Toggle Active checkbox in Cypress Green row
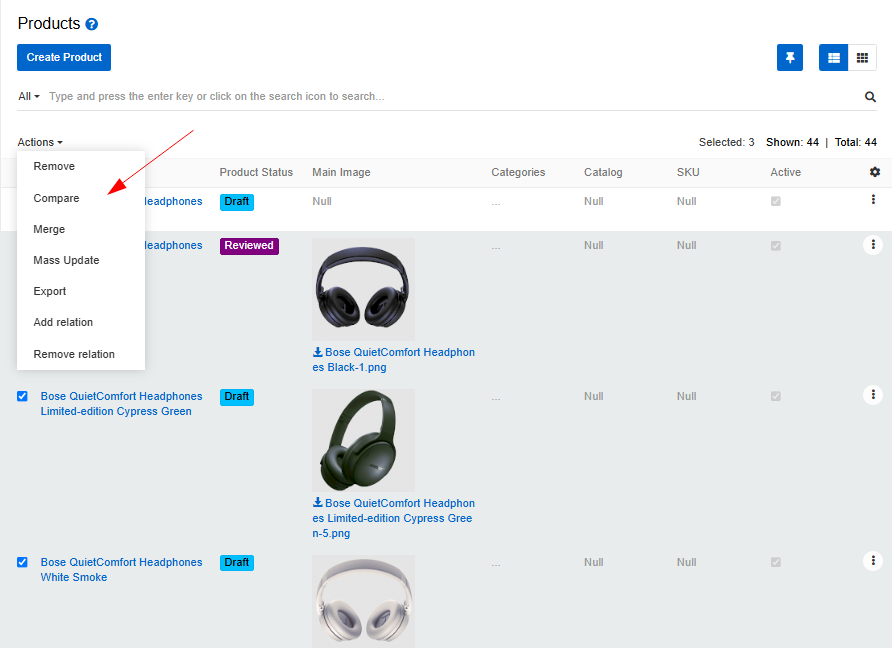892x648 pixels. coord(775,396)
